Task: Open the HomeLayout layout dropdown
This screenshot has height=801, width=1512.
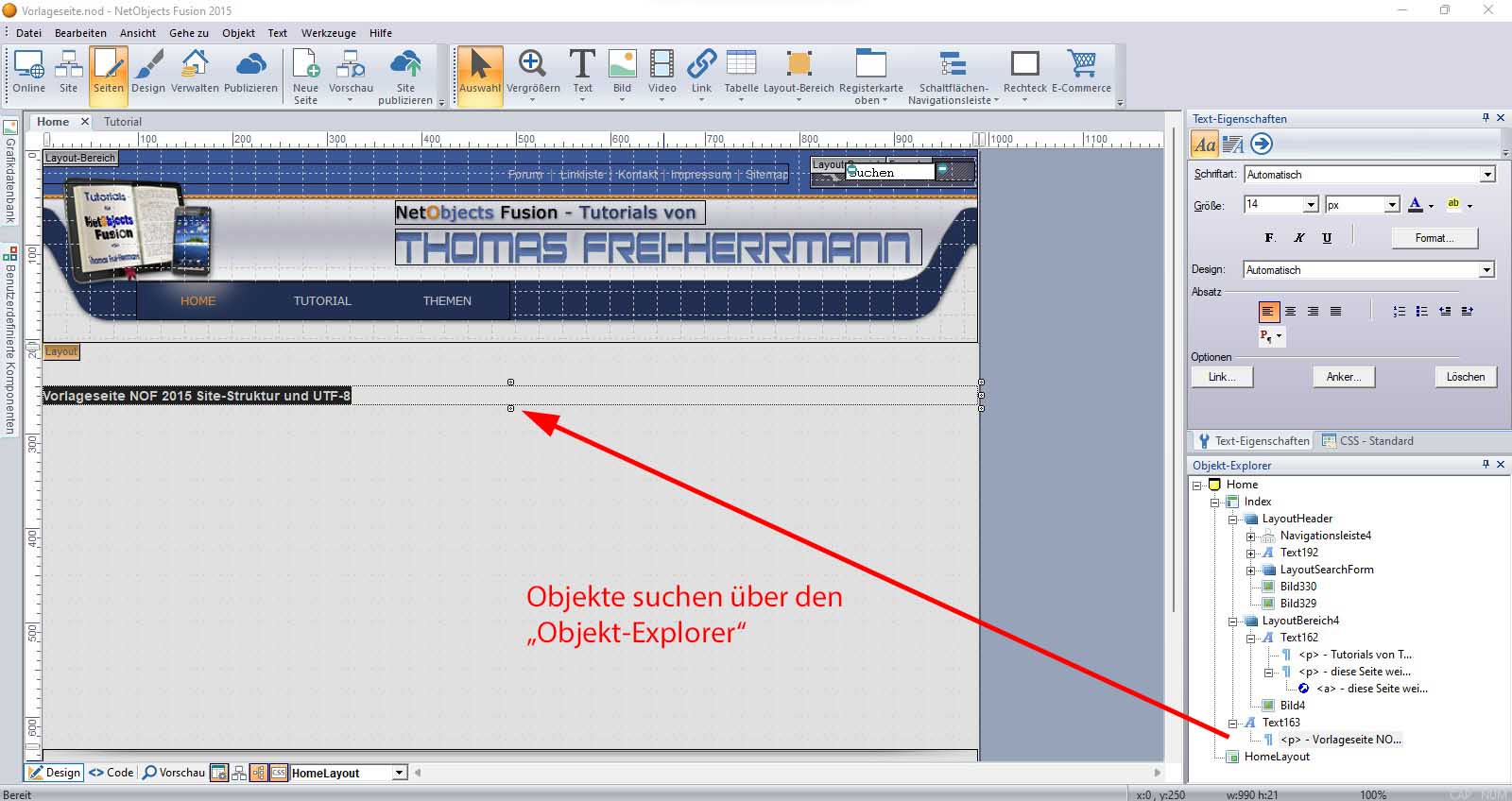Action: pos(399,773)
